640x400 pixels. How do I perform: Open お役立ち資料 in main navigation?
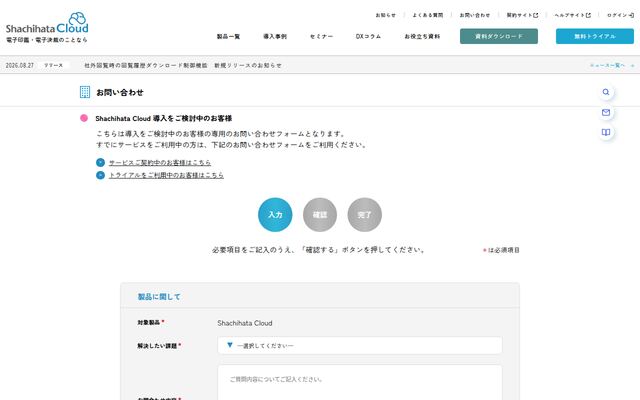point(422,36)
